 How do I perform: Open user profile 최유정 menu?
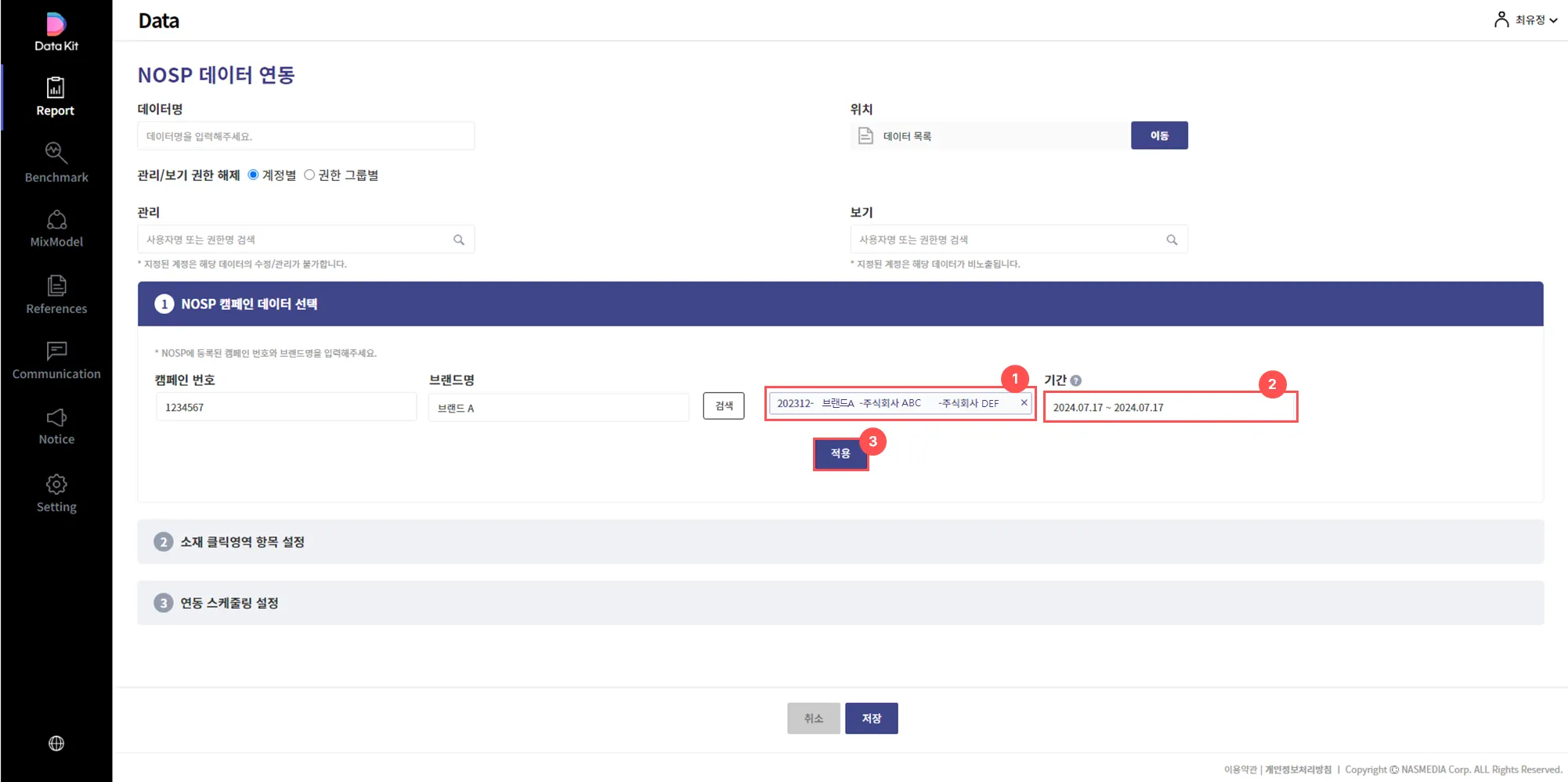(x=1525, y=20)
